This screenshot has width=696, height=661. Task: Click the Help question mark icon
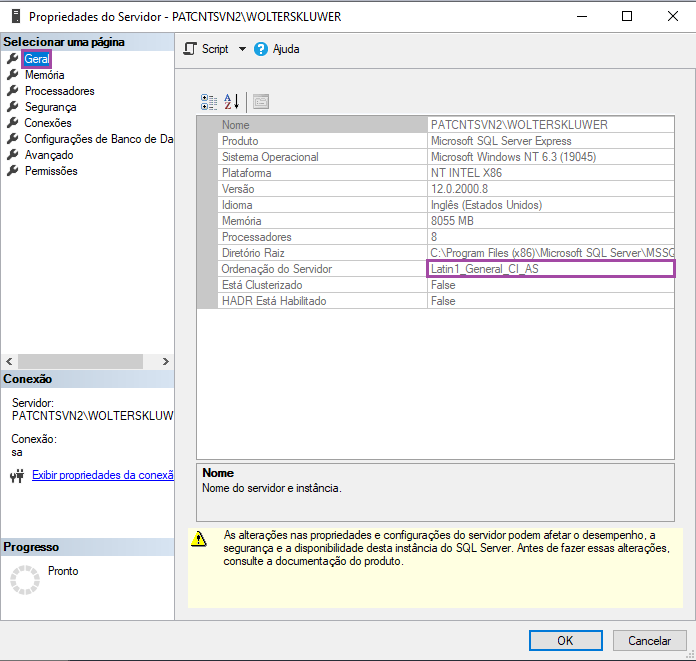point(261,49)
